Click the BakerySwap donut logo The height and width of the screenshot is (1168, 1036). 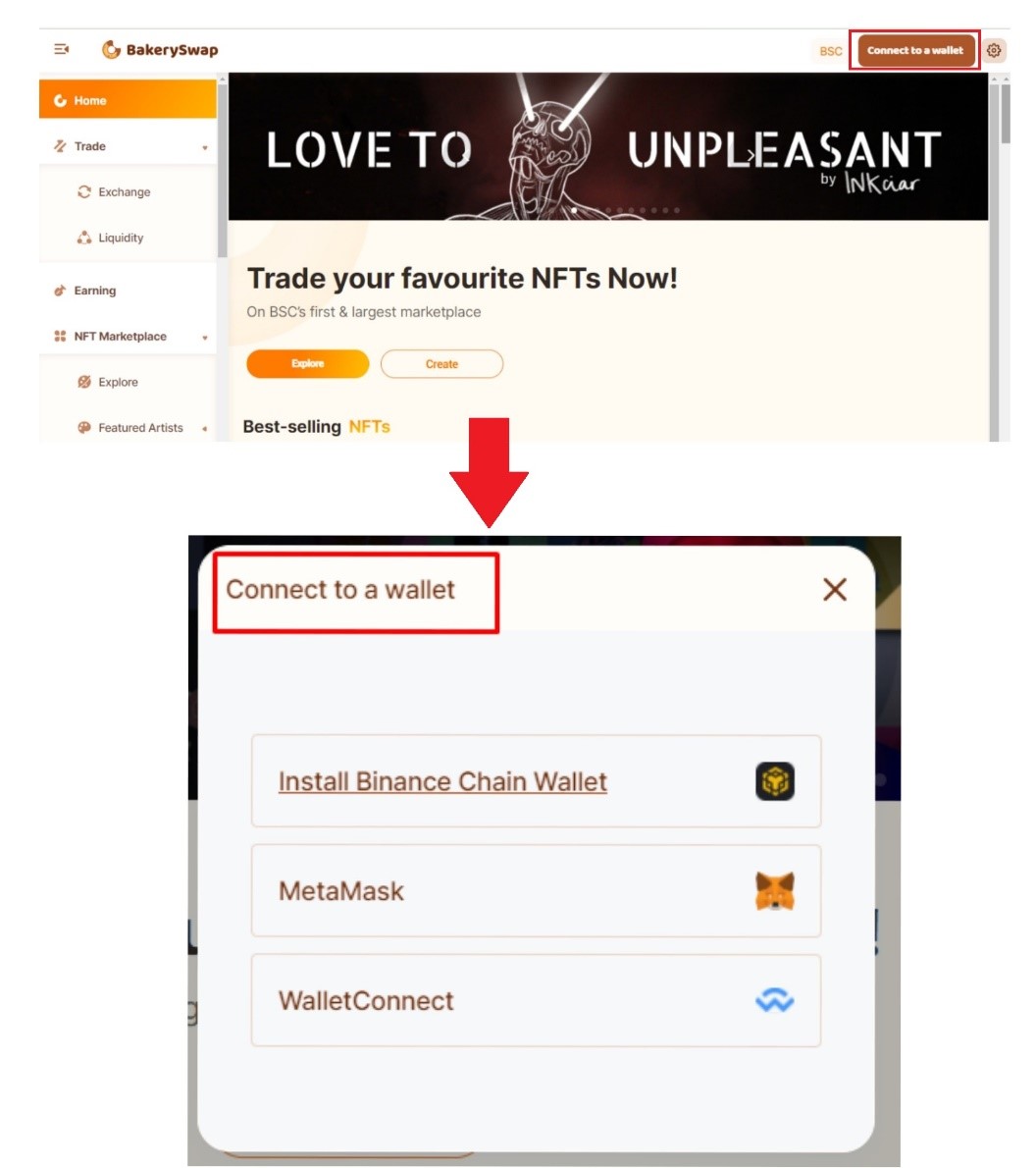point(111,50)
